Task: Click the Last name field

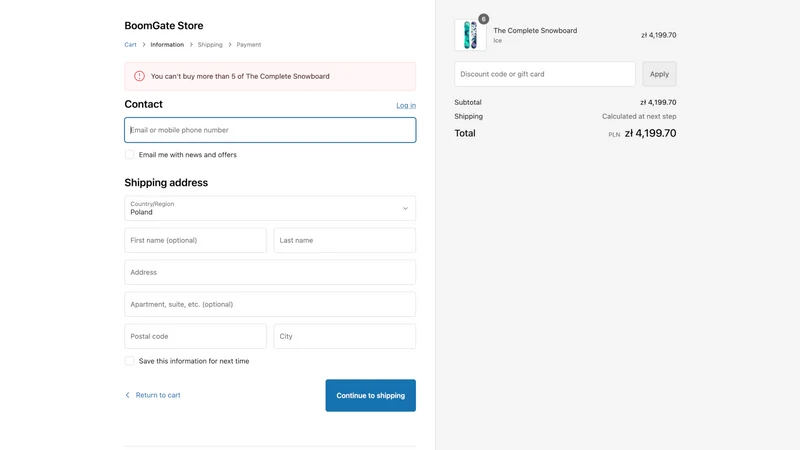Action: (344, 240)
